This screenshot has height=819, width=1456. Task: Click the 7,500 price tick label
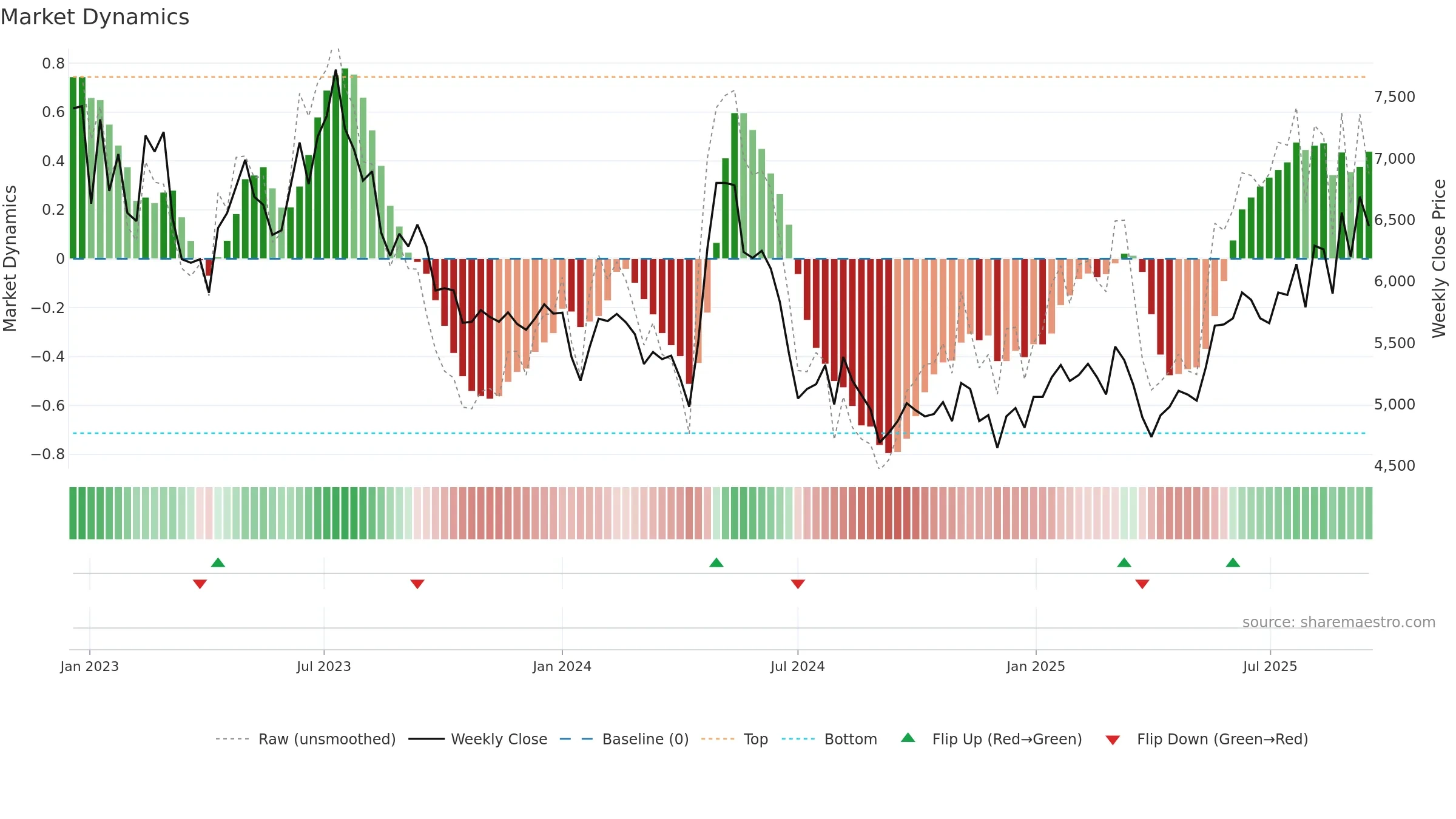1395,97
